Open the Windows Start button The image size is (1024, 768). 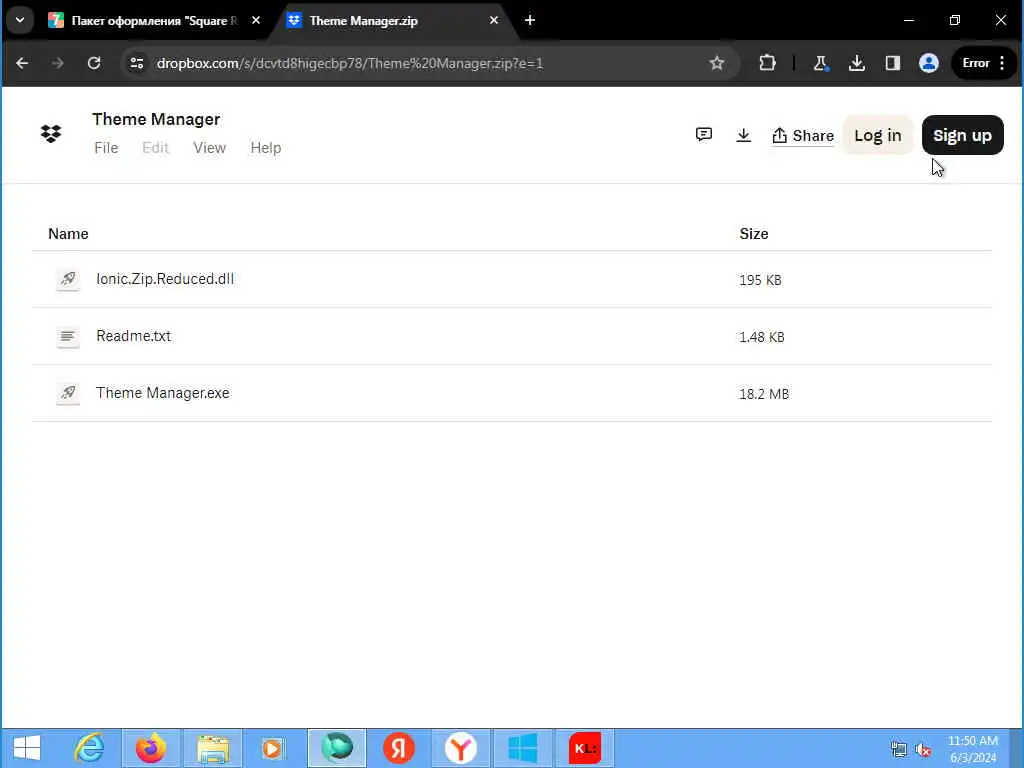[27, 748]
